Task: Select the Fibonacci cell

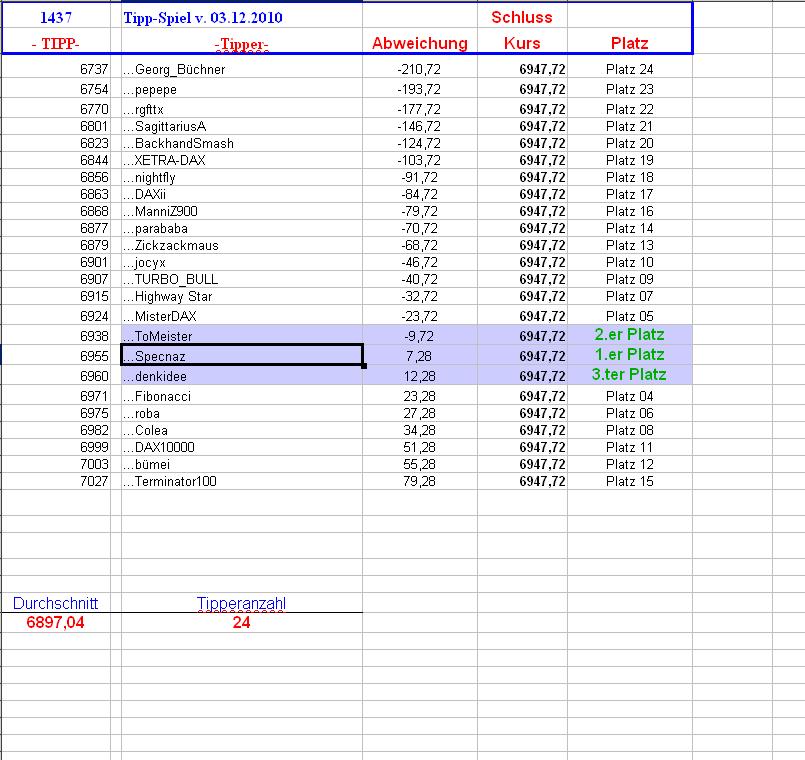Action: tap(242, 396)
